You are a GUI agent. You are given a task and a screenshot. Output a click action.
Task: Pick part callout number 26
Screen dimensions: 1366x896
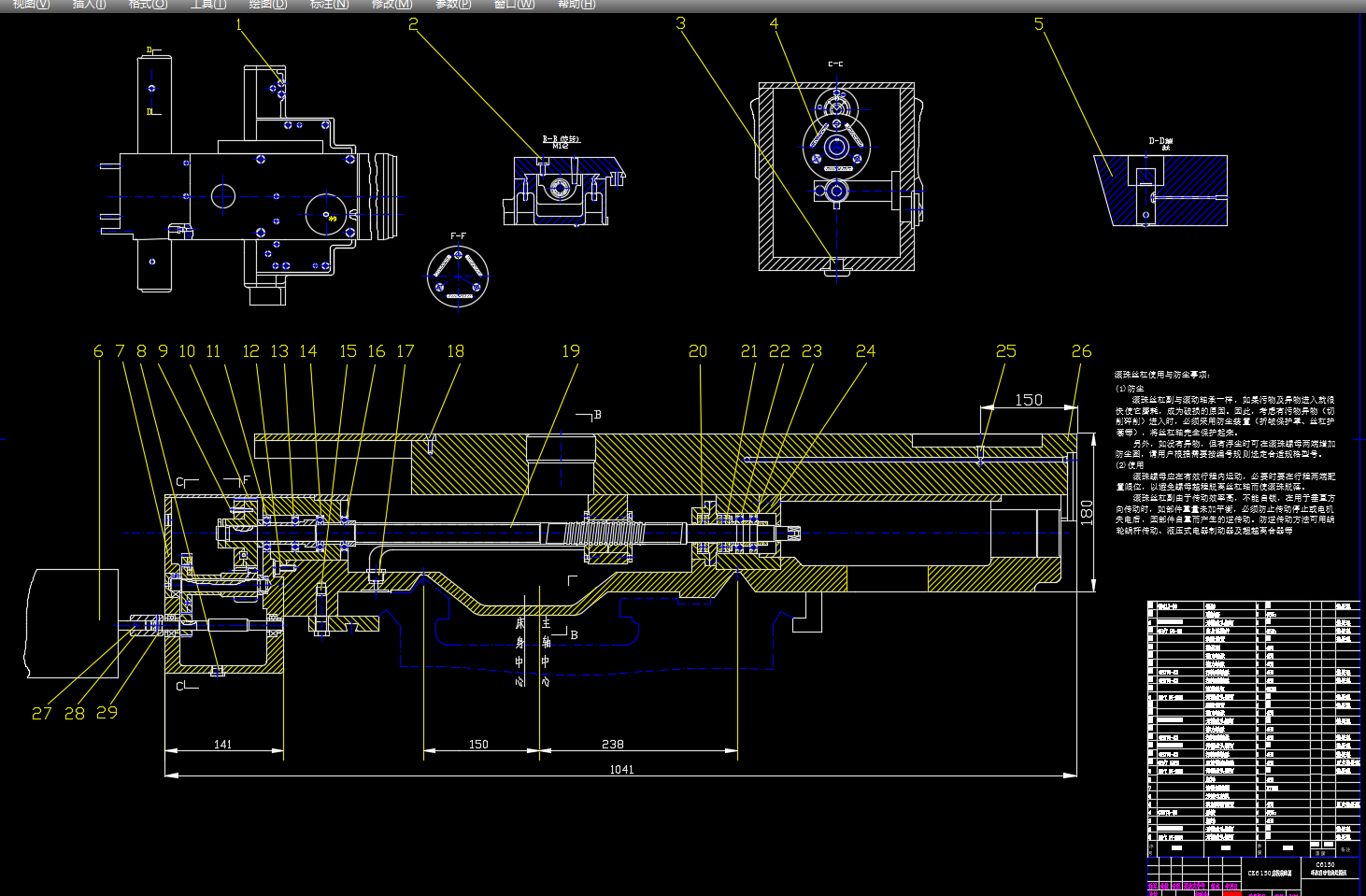coord(1081,351)
